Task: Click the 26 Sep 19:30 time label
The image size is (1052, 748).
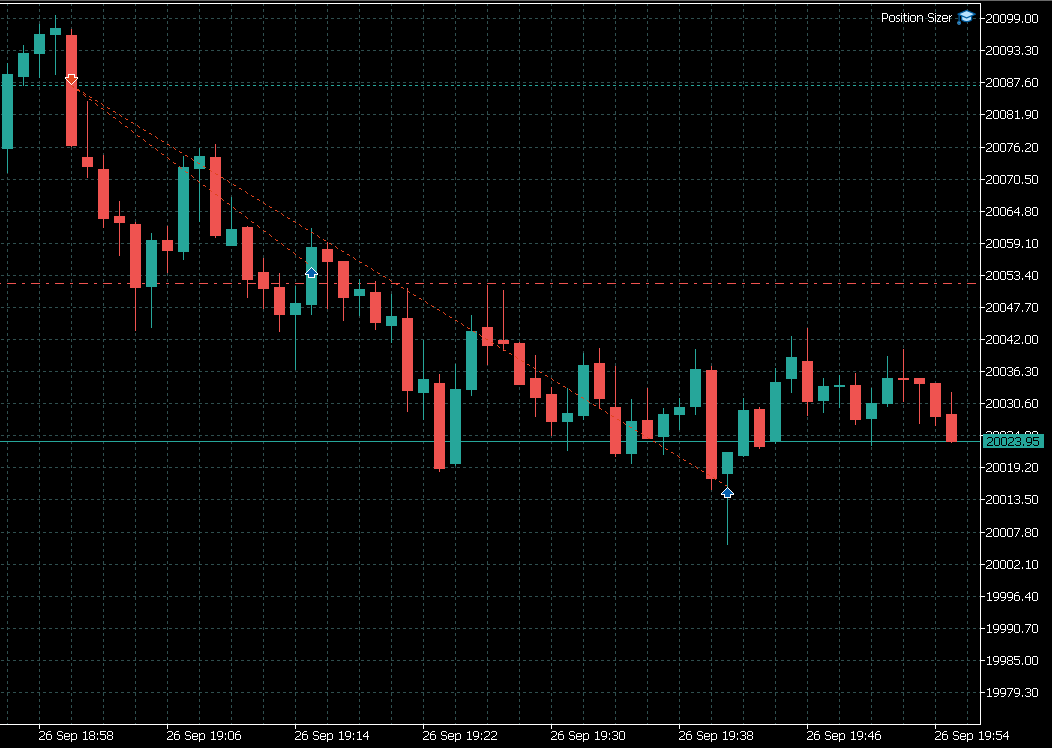Action: (588, 736)
